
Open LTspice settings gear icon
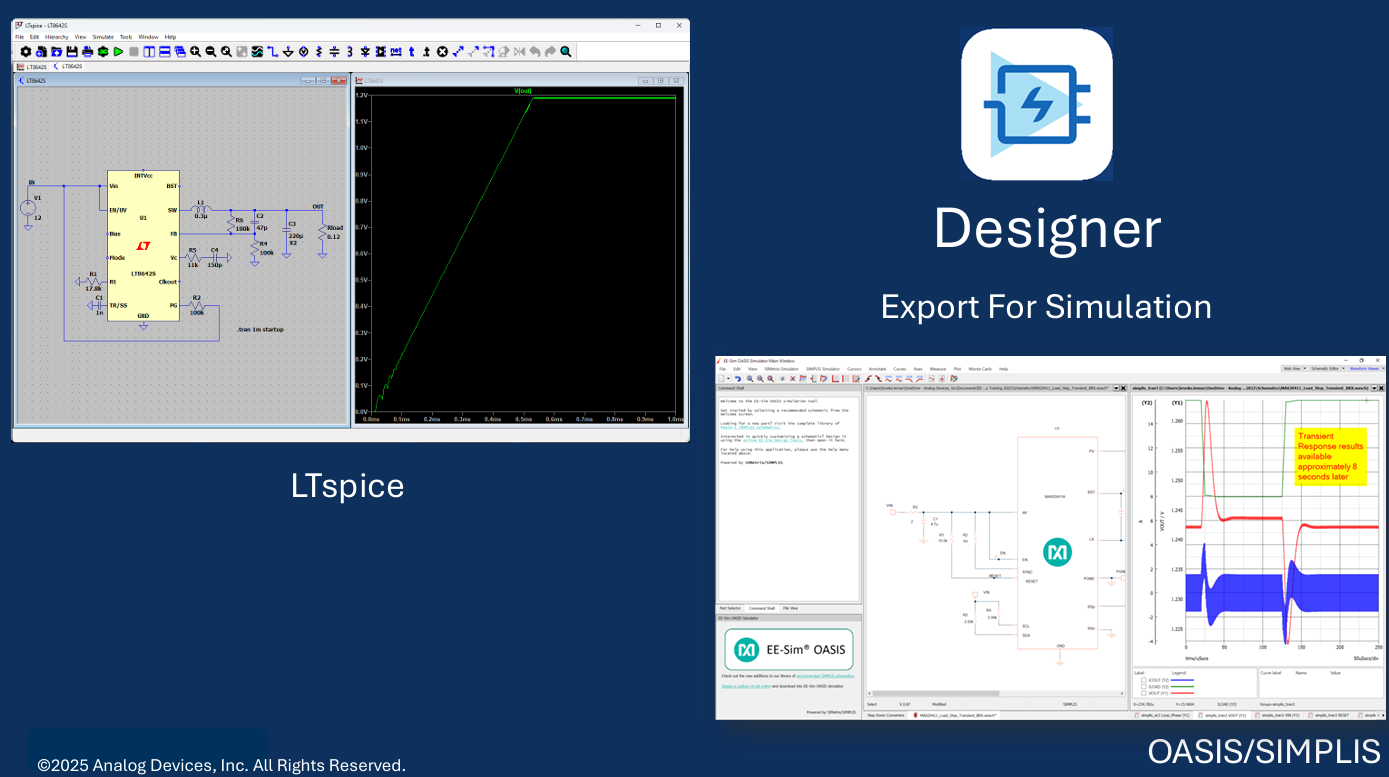[x=25, y=51]
